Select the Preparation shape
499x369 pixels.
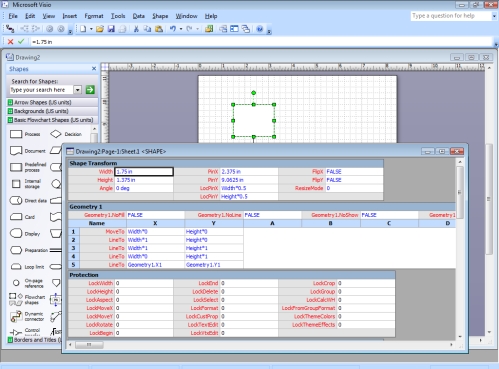click(29, 250)
